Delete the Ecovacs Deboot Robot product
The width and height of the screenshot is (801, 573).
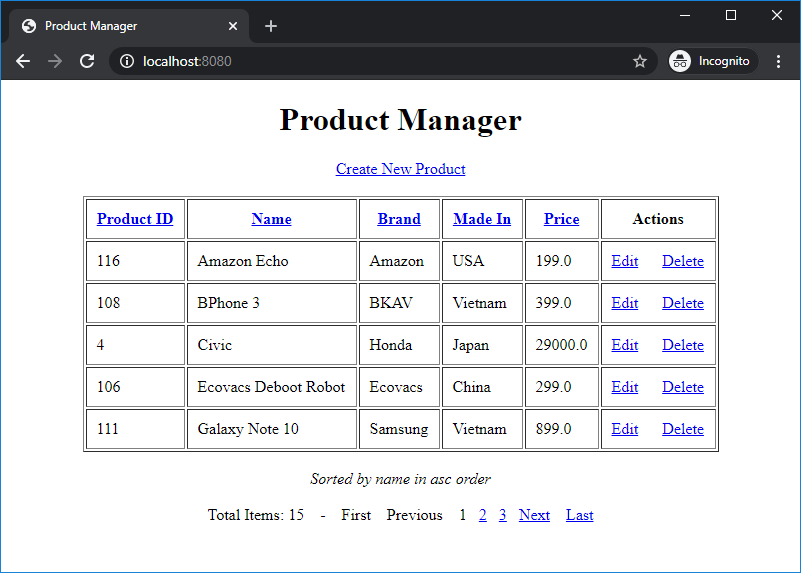point(683,387)
